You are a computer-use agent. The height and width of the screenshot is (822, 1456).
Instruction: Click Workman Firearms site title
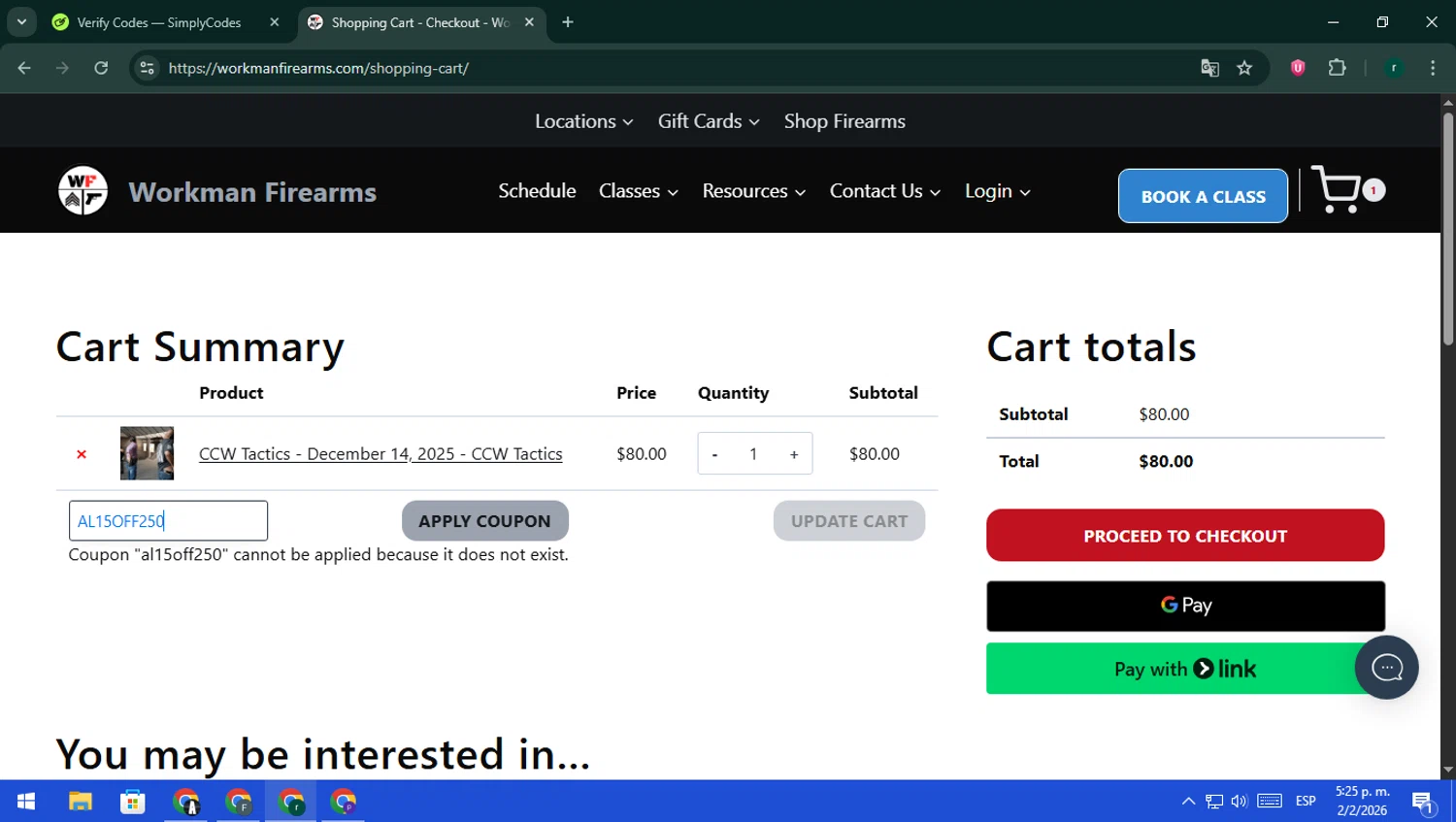tap(252, 192)
